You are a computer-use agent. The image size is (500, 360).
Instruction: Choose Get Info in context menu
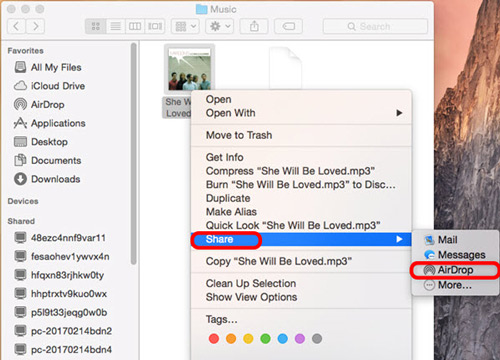[x=301, y=157]
